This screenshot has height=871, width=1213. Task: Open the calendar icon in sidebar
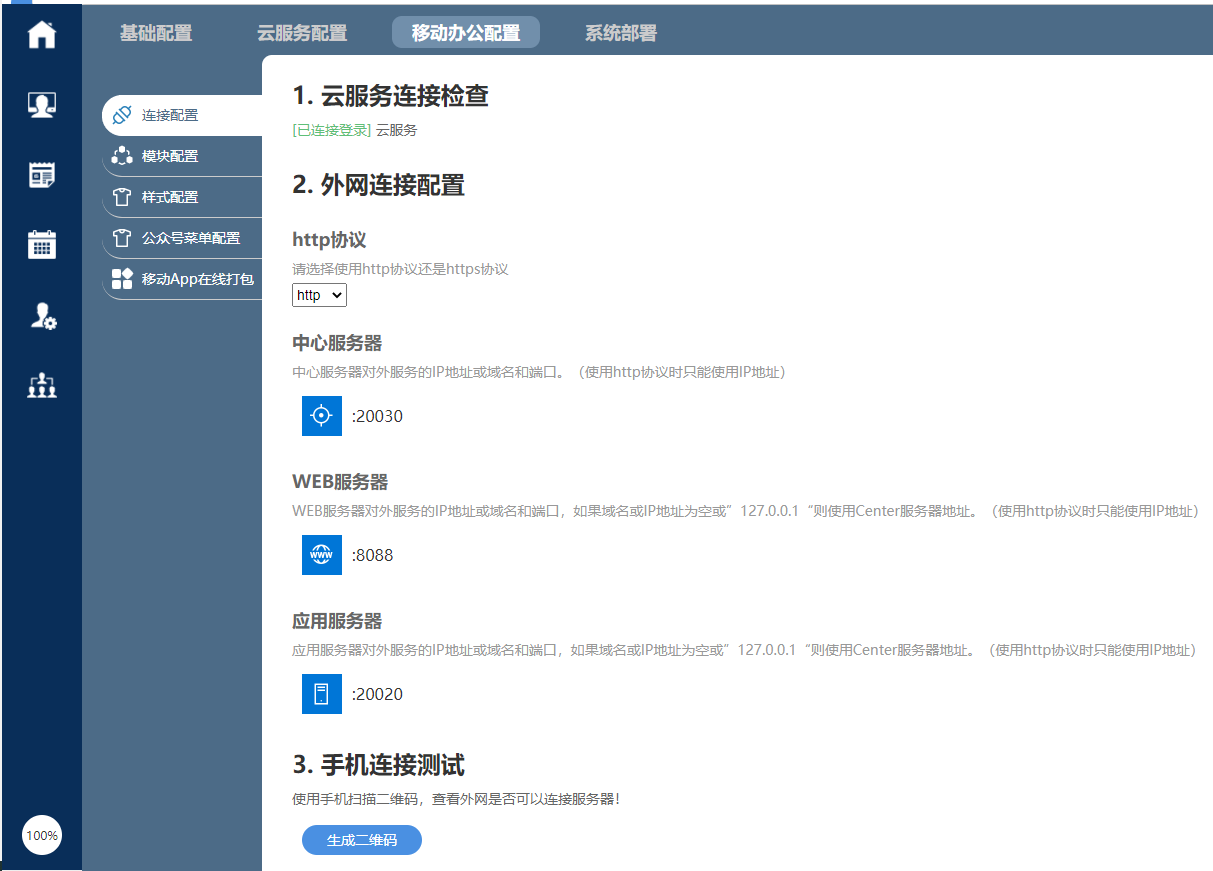42,244
